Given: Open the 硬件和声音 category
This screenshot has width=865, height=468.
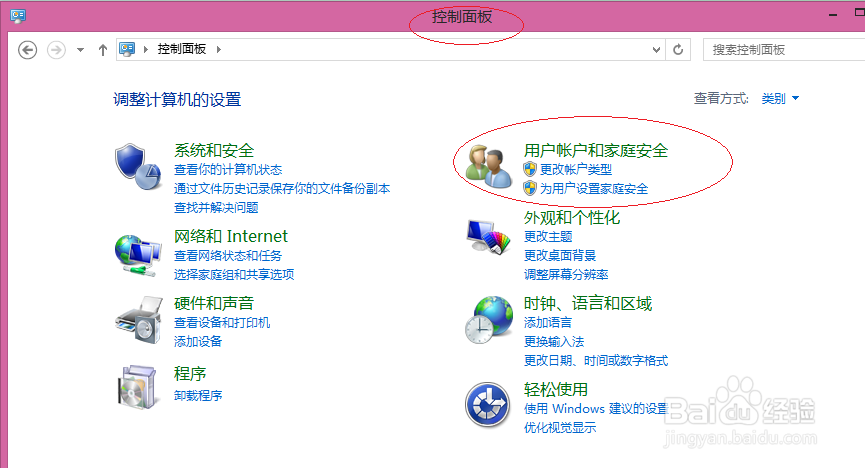Looking at the screenshot, I should click(x=214, y=303).
